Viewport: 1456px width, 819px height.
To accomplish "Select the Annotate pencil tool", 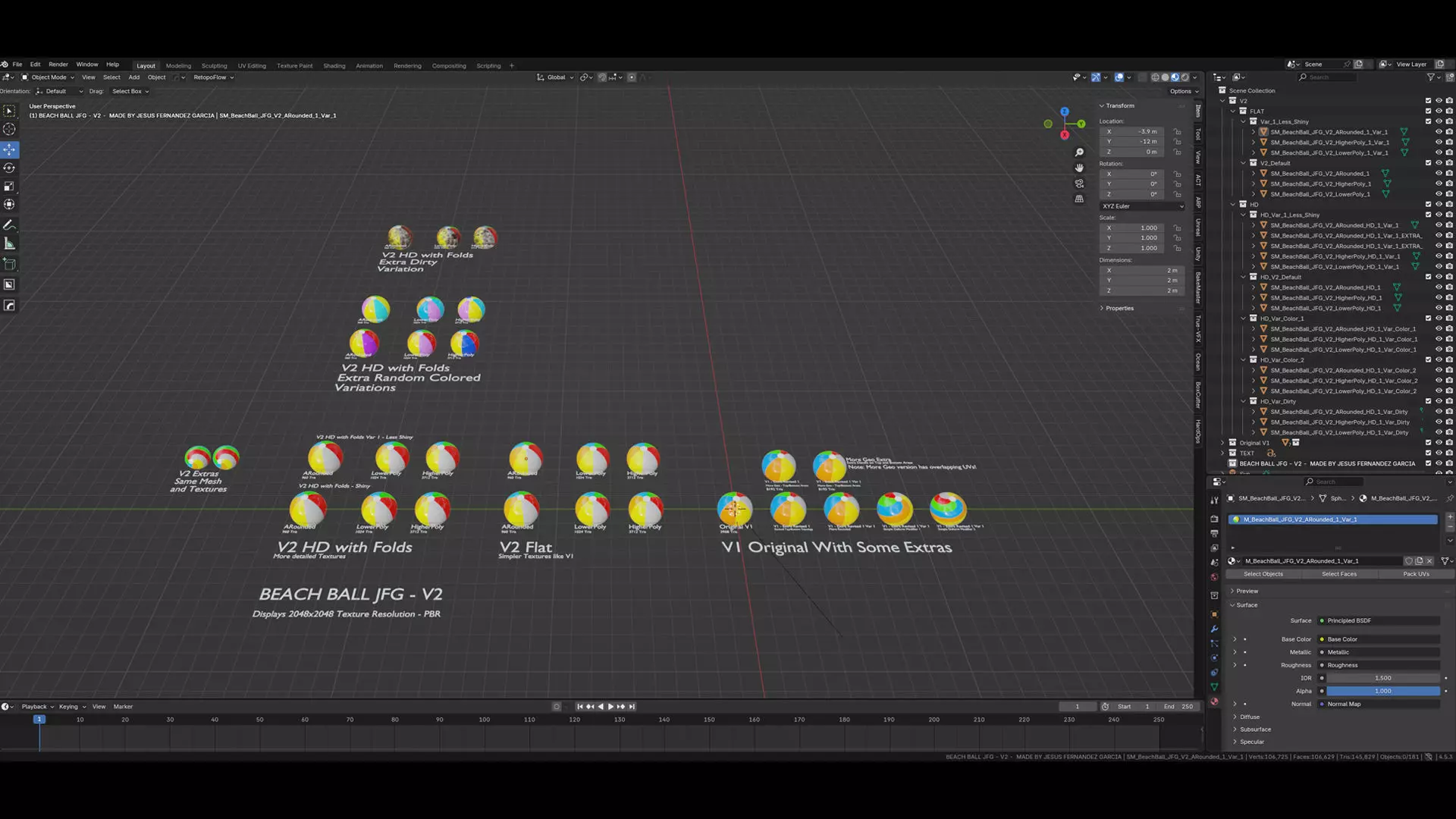I will [x=9, y=225].
